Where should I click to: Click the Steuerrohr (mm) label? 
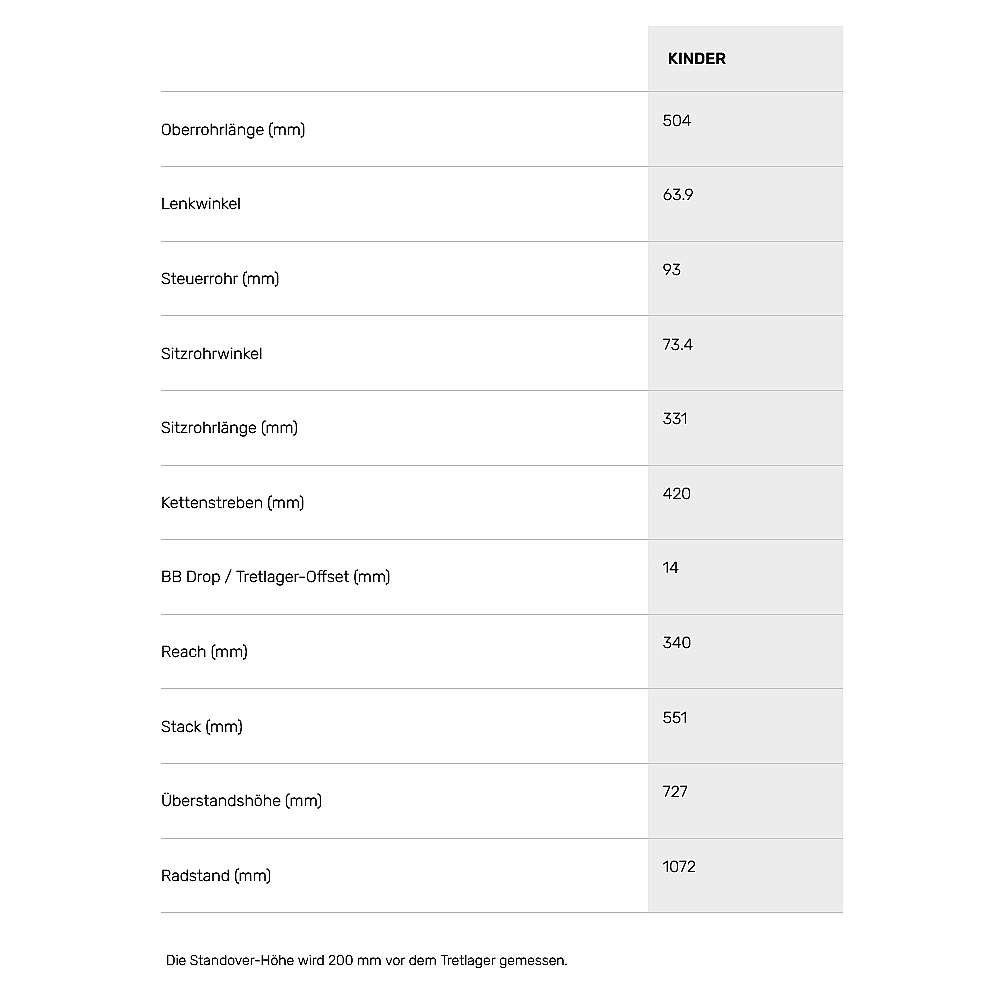point(219,279)
